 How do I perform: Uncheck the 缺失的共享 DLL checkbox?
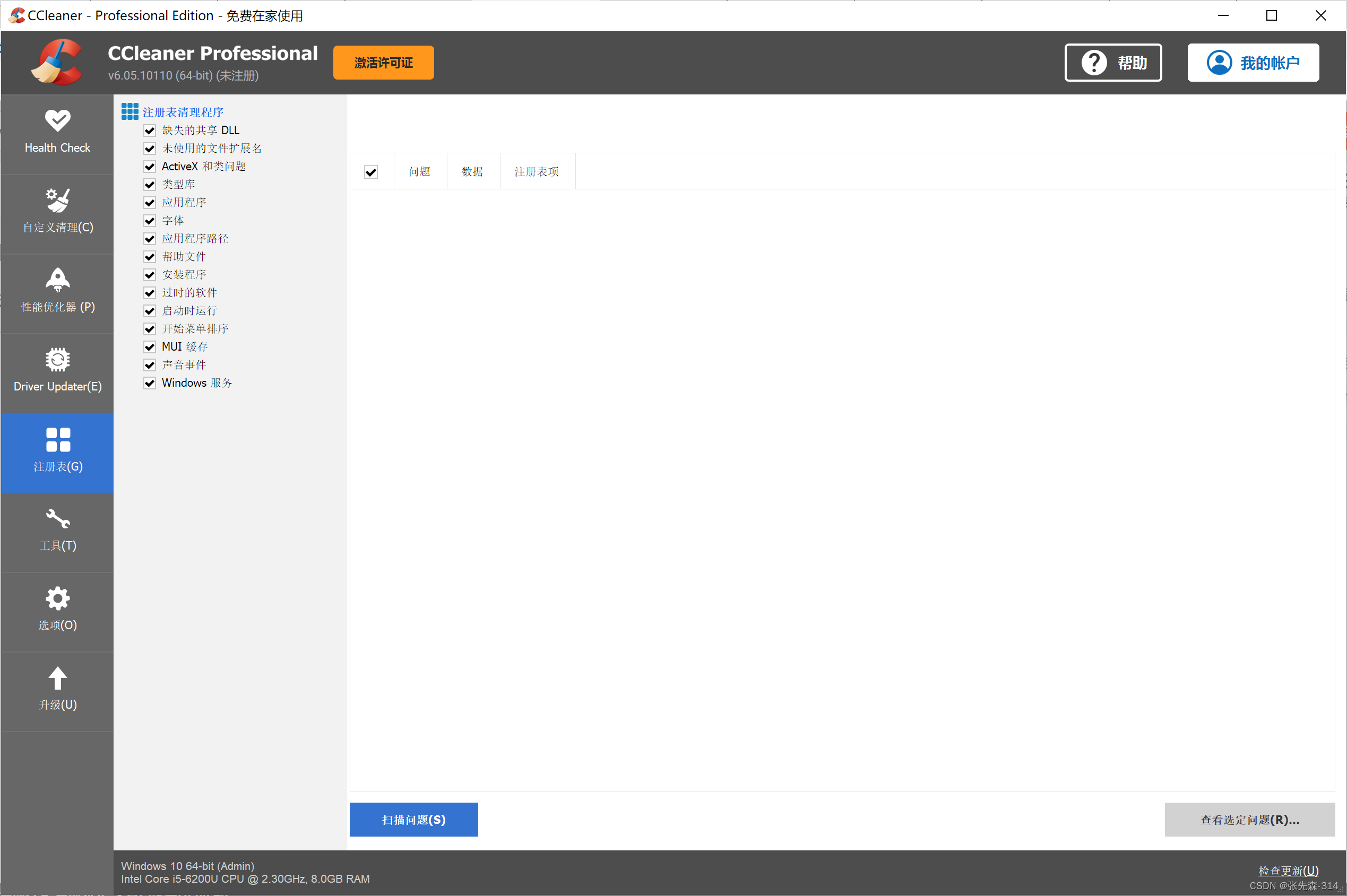tap(150, 131)
